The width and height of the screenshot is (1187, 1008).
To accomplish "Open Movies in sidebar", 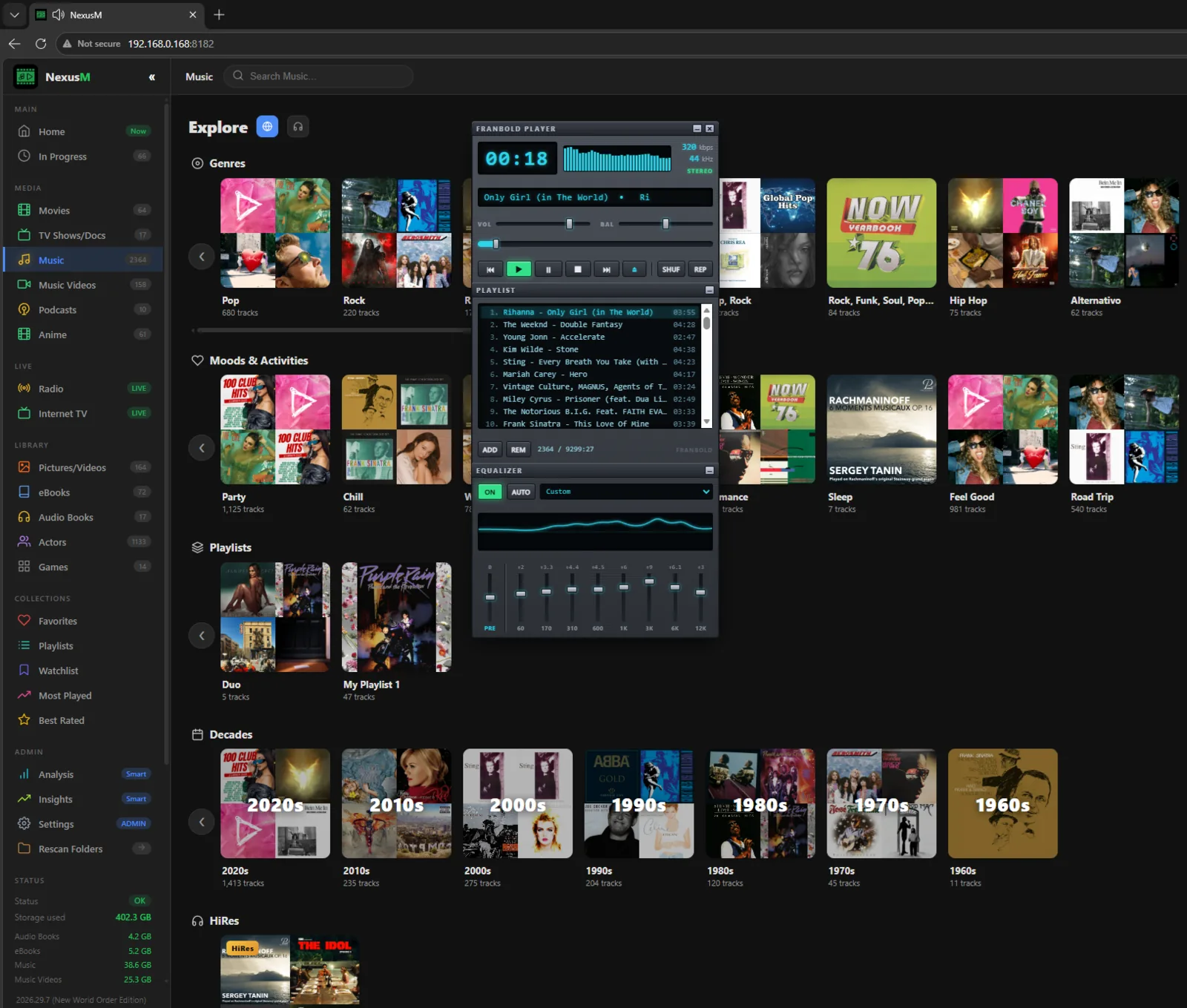I will click(83, 211).
